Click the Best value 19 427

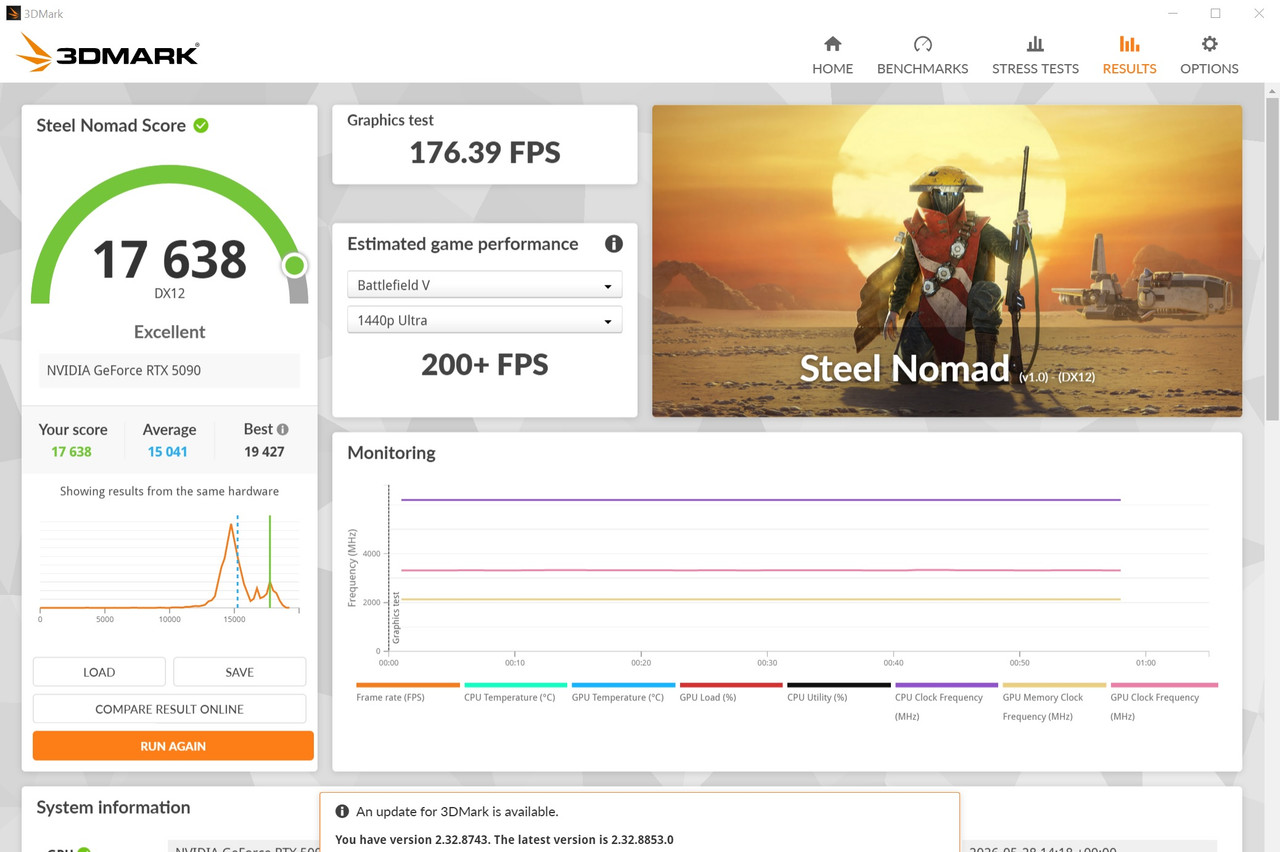[x=264, y=452]
